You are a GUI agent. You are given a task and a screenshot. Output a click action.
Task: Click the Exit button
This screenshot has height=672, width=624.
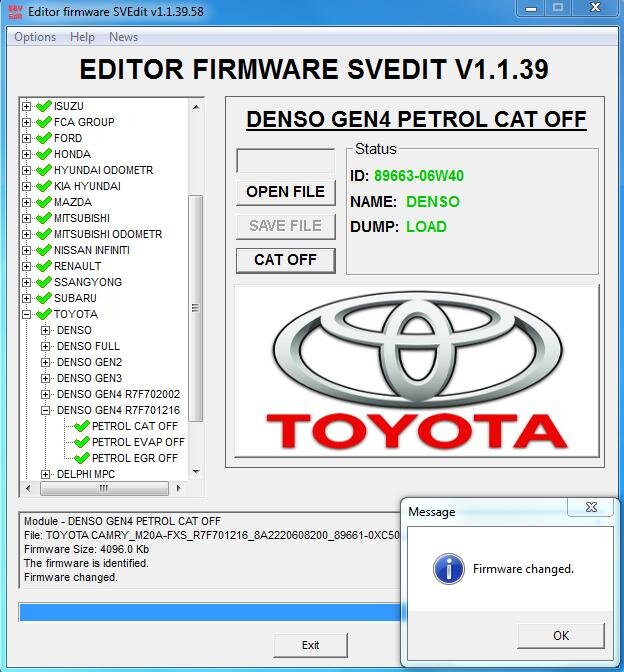[310, 645]
